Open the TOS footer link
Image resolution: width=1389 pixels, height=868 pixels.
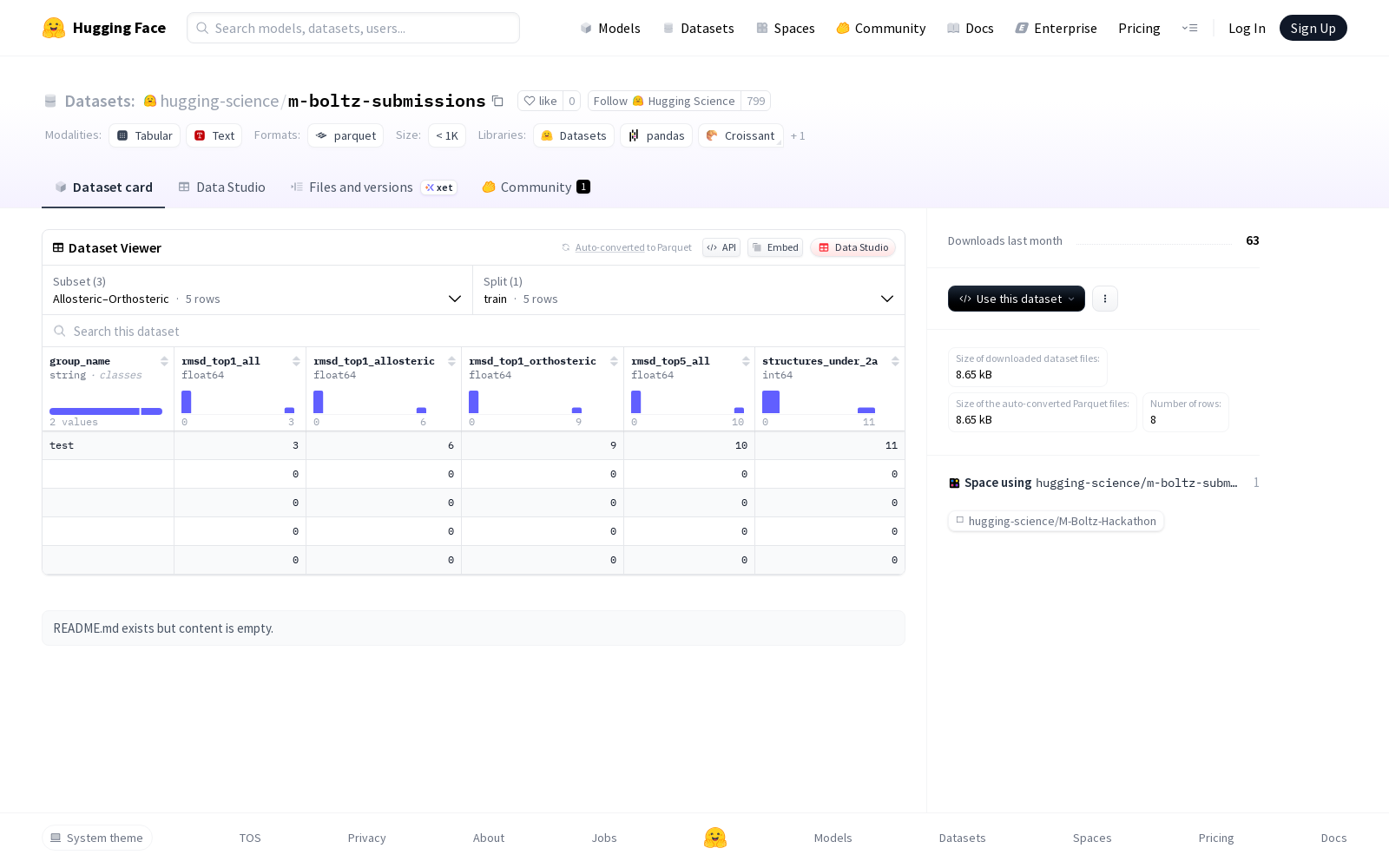click(250, 838)
